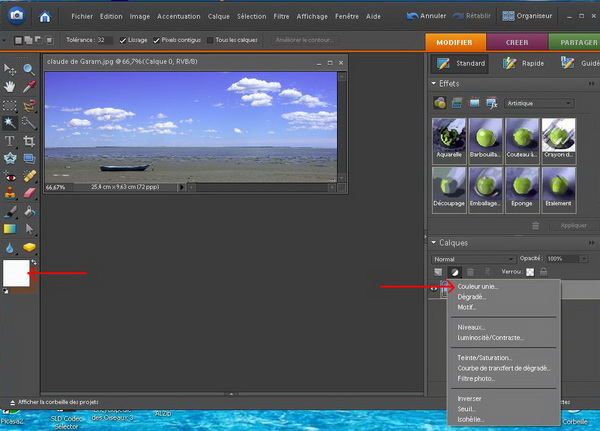Open the Organiseur button

[x=528, y=16]
